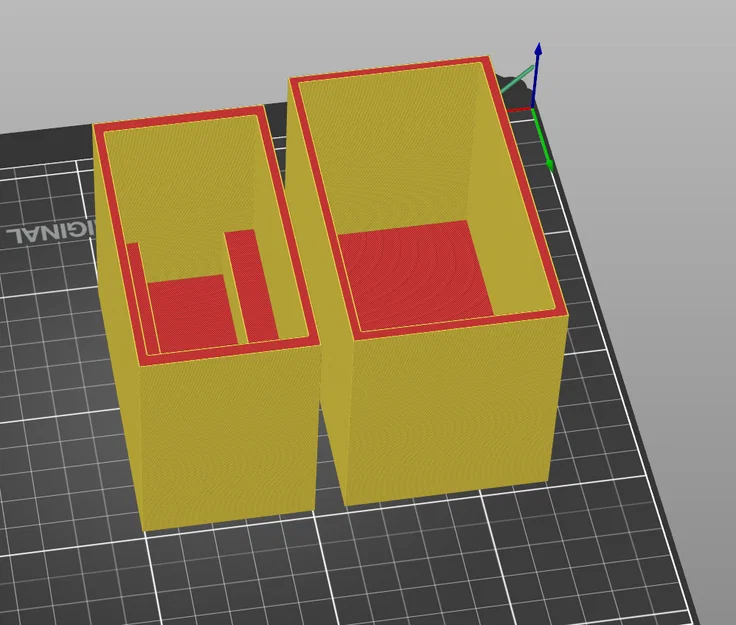Click the green Y axis arrow

(x=543, y=140)
